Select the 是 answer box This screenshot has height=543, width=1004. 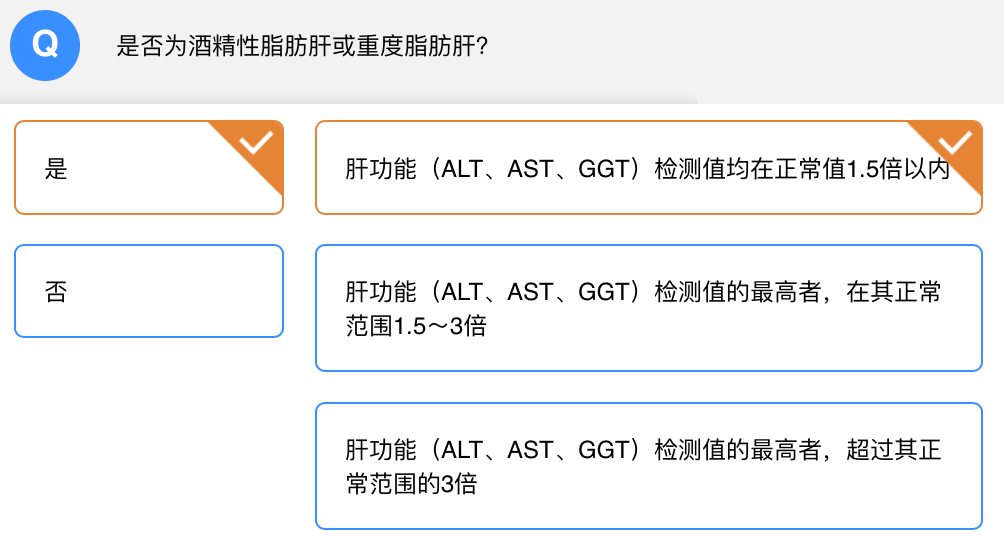(149, 168)
